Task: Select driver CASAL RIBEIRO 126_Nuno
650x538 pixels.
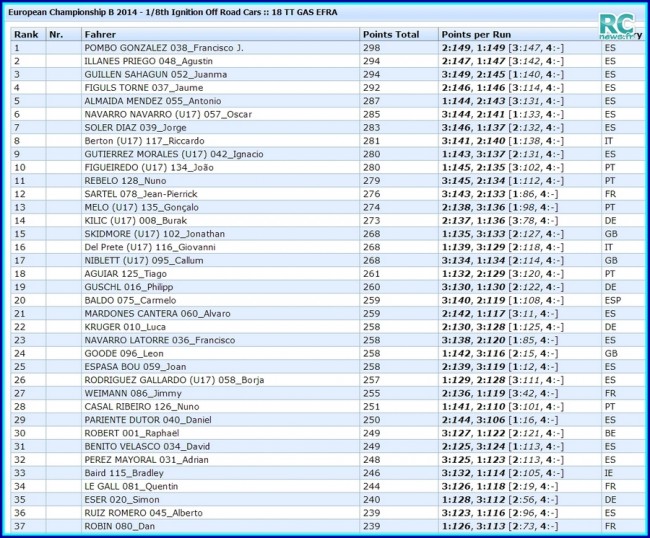Action: tap(142, 407)
